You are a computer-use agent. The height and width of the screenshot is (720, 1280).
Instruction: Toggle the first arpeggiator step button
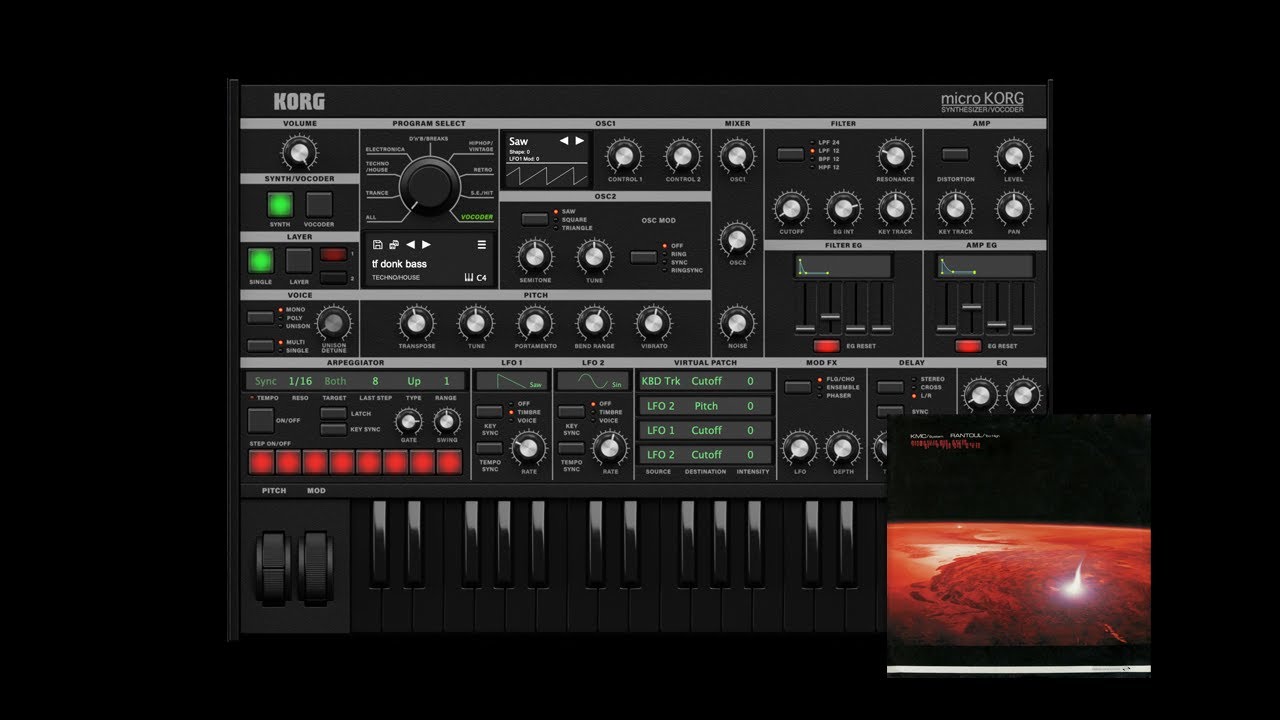(x=261, y=461)
